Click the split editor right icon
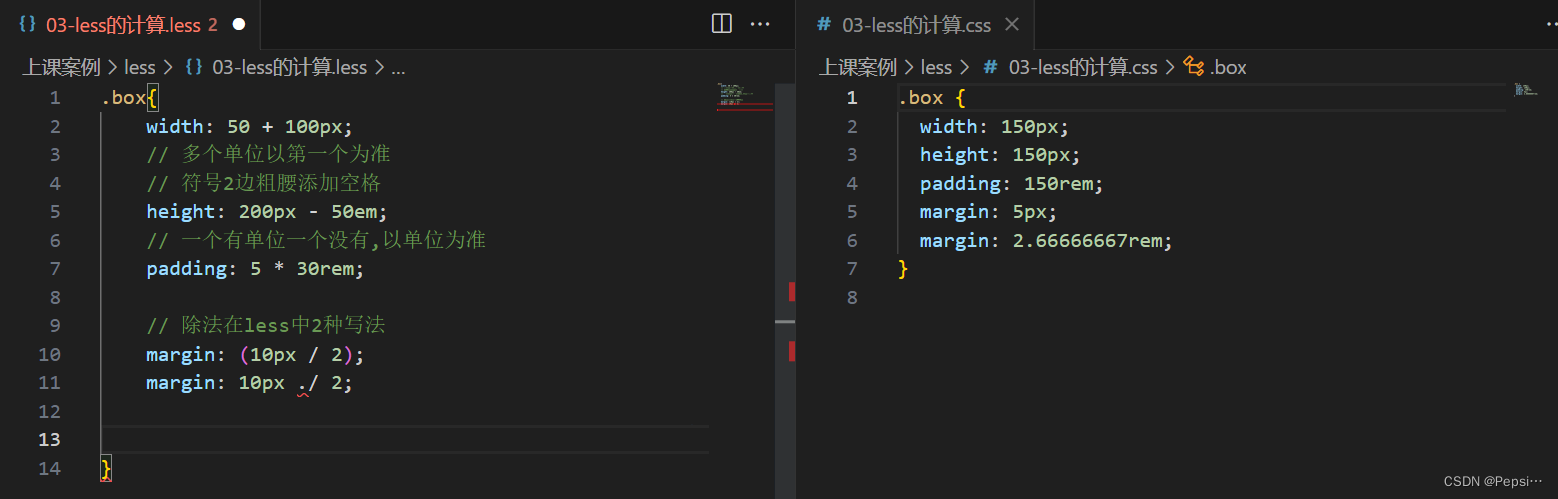Viewport: 1558px width, 499px height. 722,24
